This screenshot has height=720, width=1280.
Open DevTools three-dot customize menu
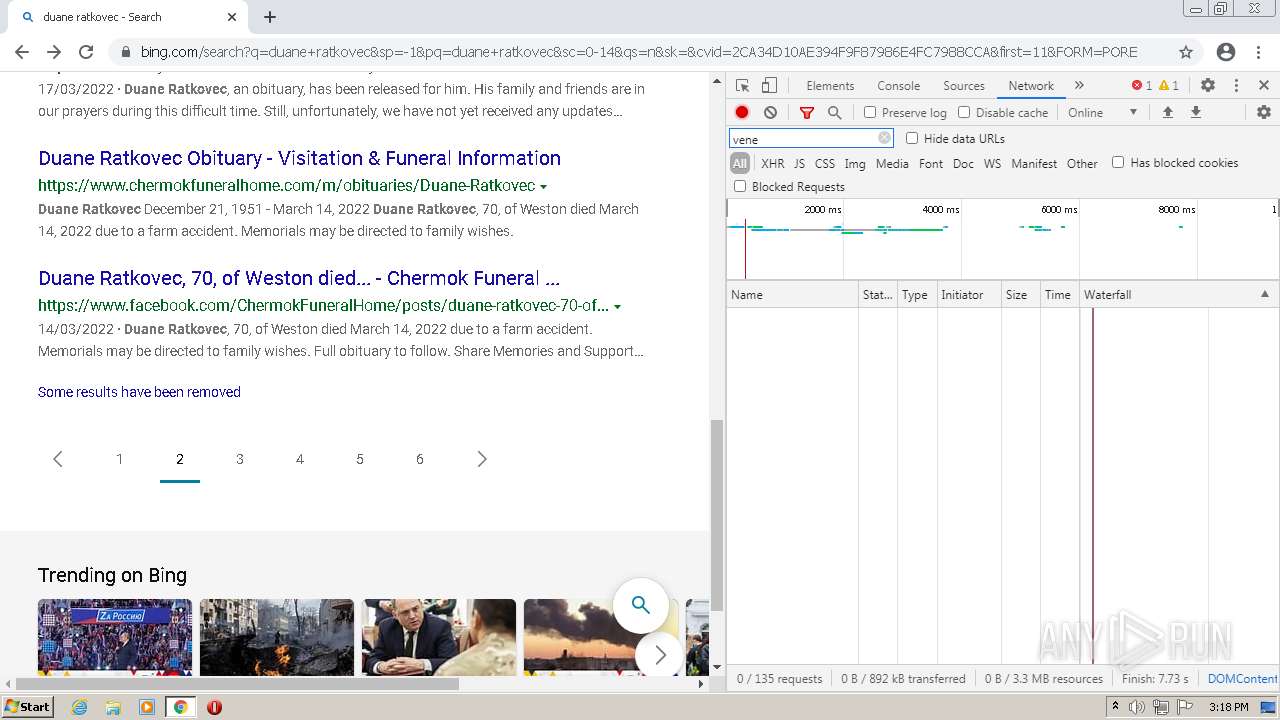(1236, 86)
